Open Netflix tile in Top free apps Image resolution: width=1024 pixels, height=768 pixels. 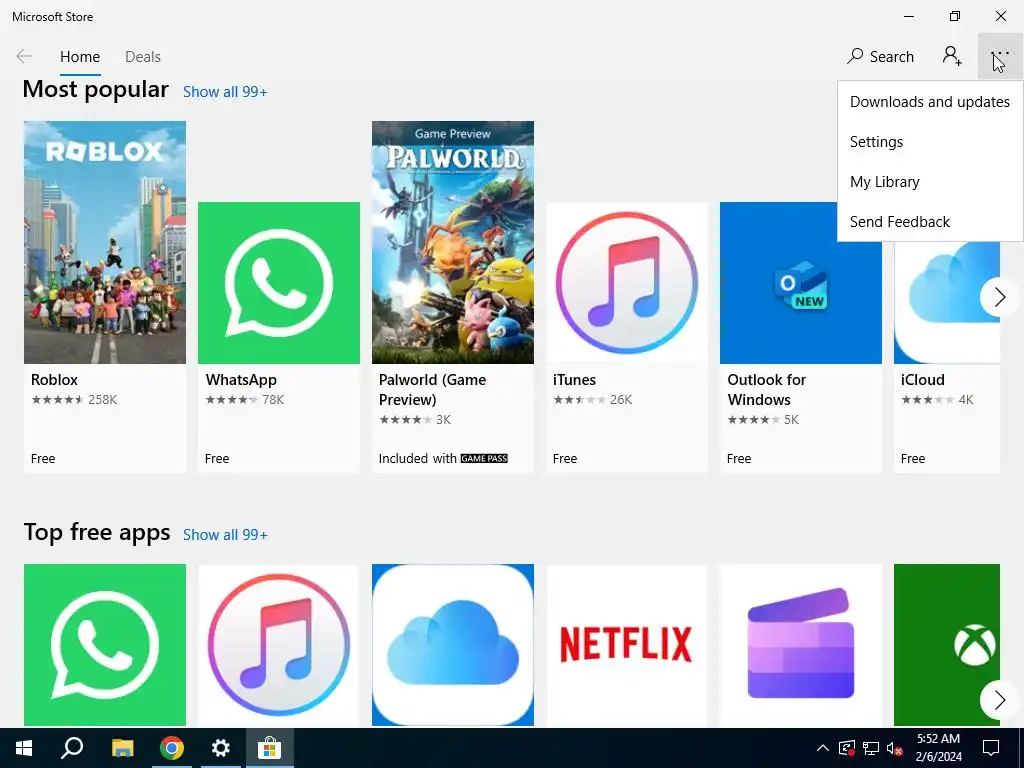click(x=627, y=645)
